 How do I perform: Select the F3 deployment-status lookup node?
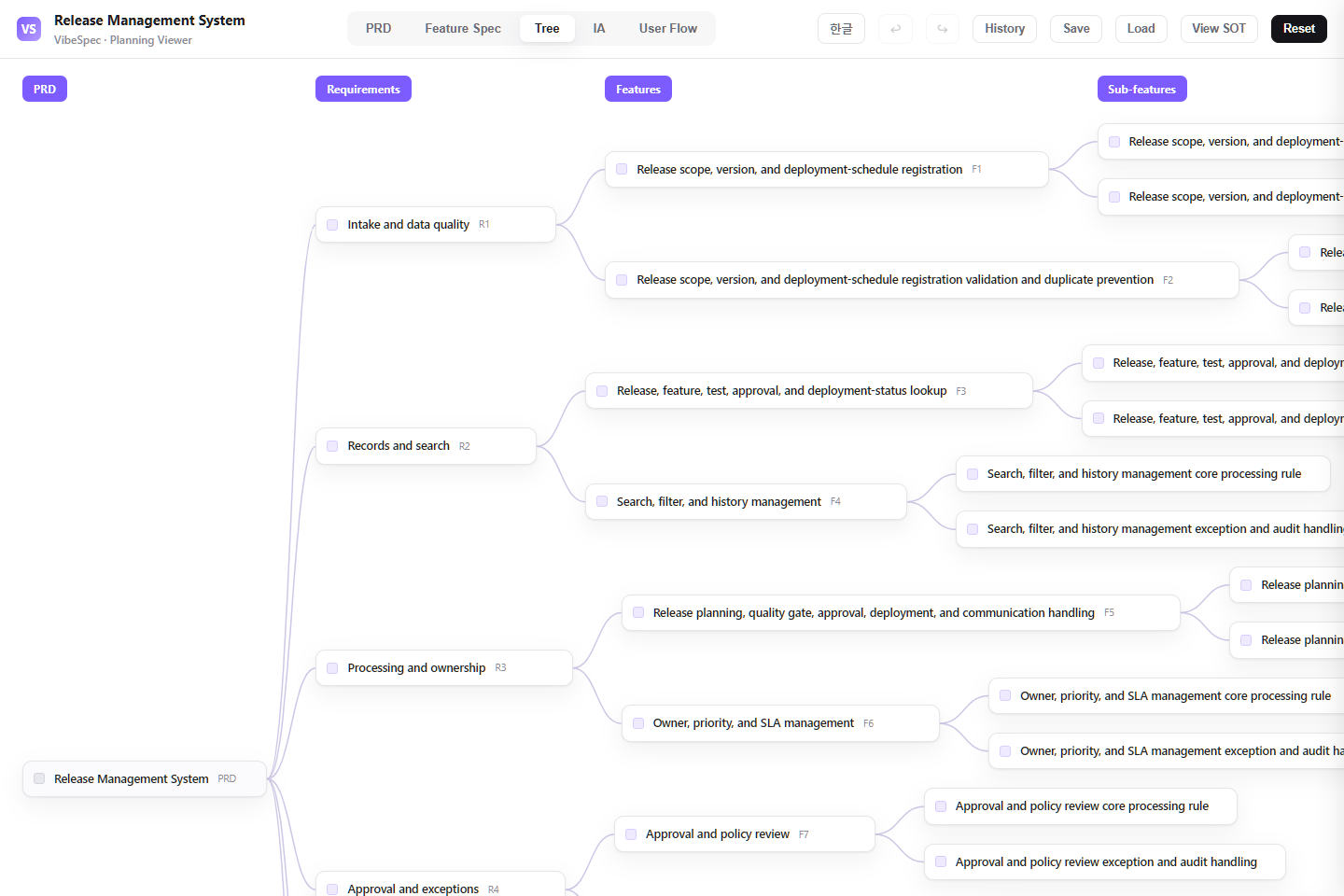pos(809,391)
